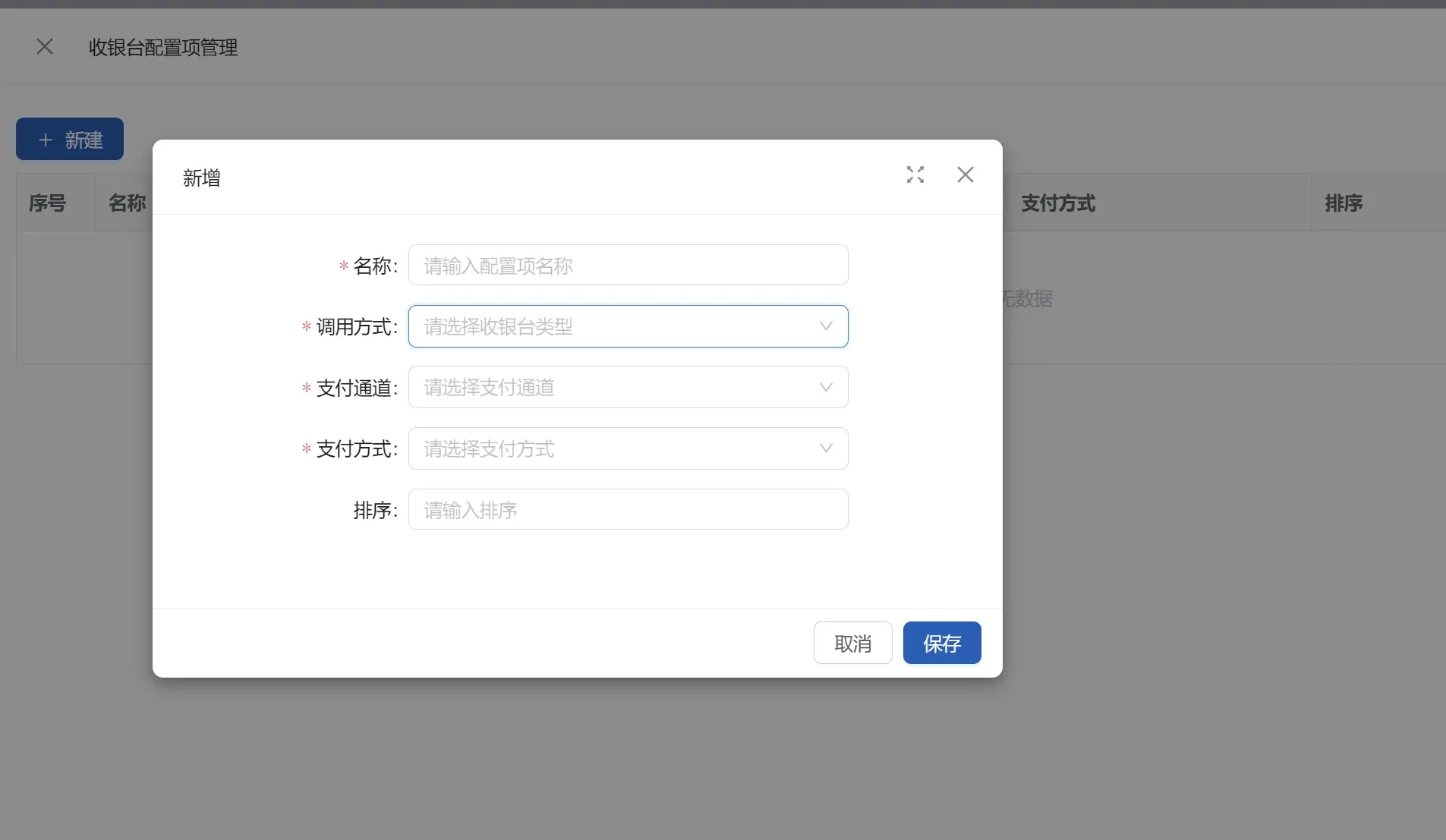This screenshot has height=840, width=1446.
Task: Click the 排序 input field
Action: click(x=628, y=509)
